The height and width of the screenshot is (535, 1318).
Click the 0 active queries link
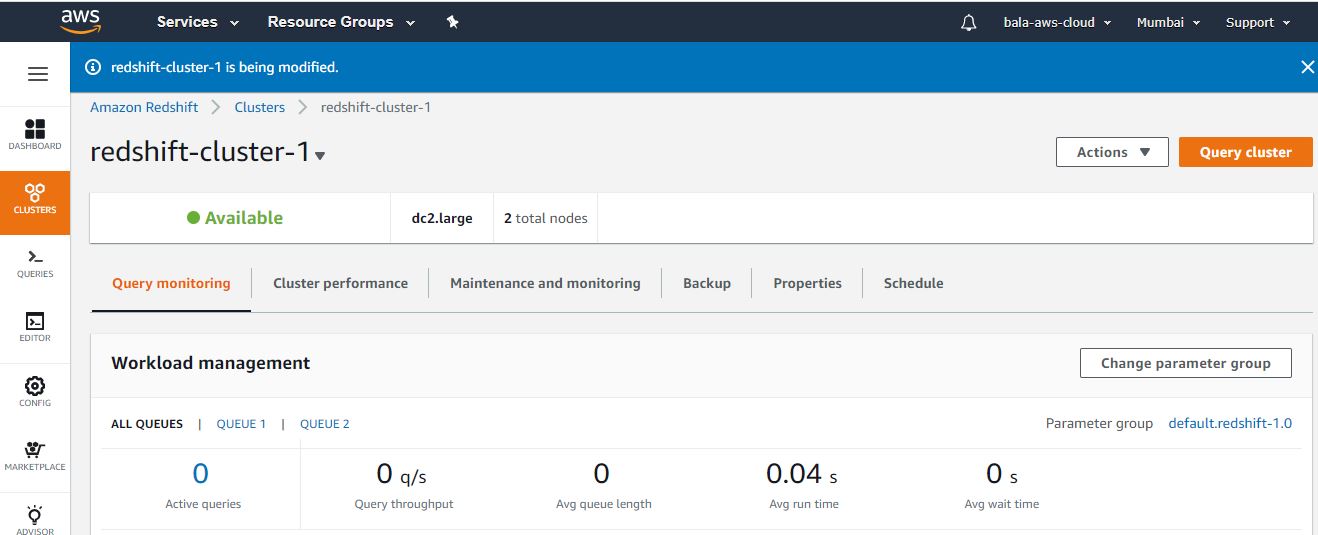(201, 473)
